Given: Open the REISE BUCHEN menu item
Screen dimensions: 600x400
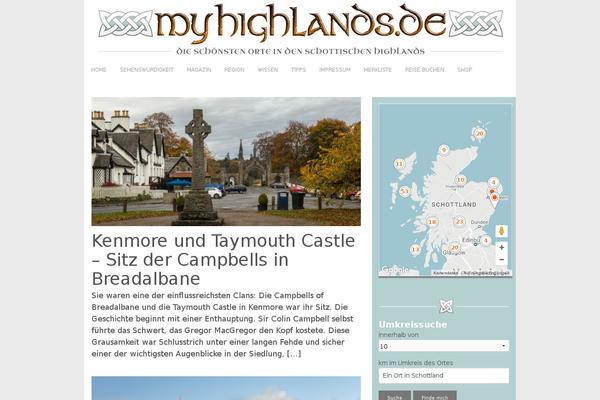Looking at the screenshot, I should [425, 70].
